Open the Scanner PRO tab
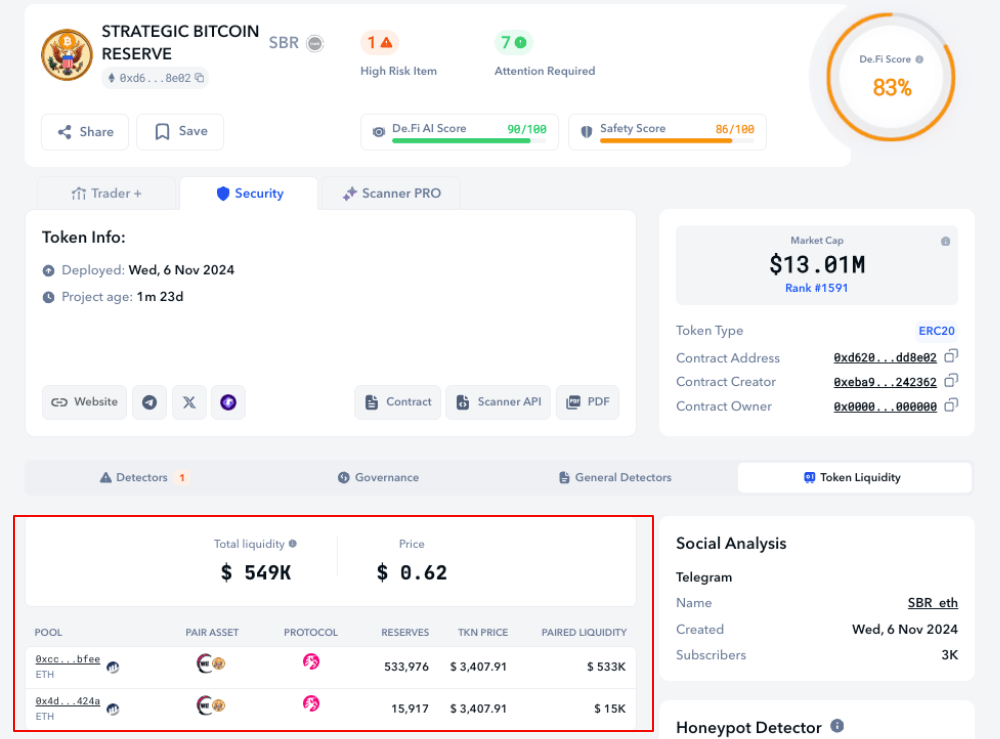 point(391,193)
